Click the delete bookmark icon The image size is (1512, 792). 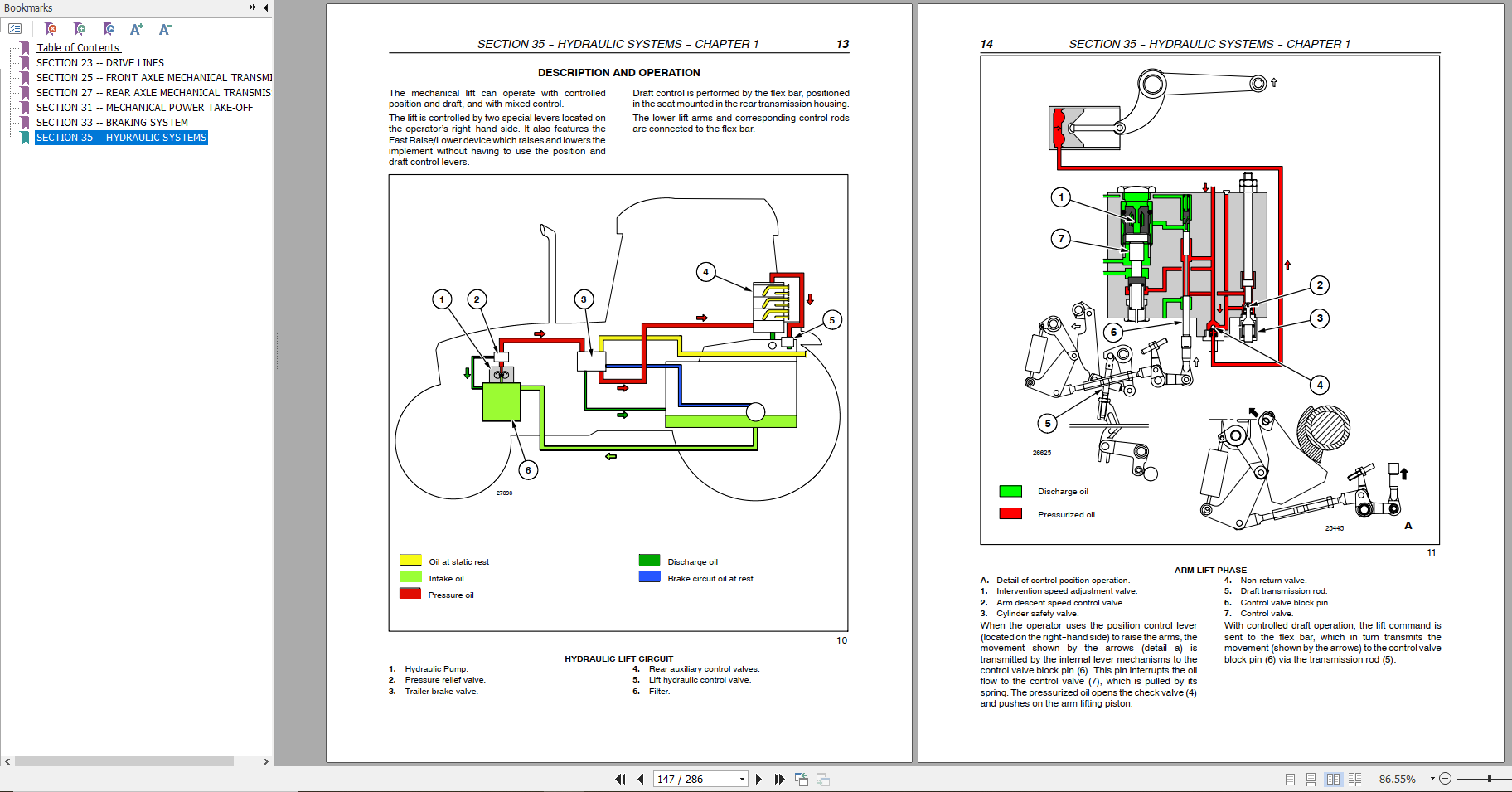[x=51, y=29]
